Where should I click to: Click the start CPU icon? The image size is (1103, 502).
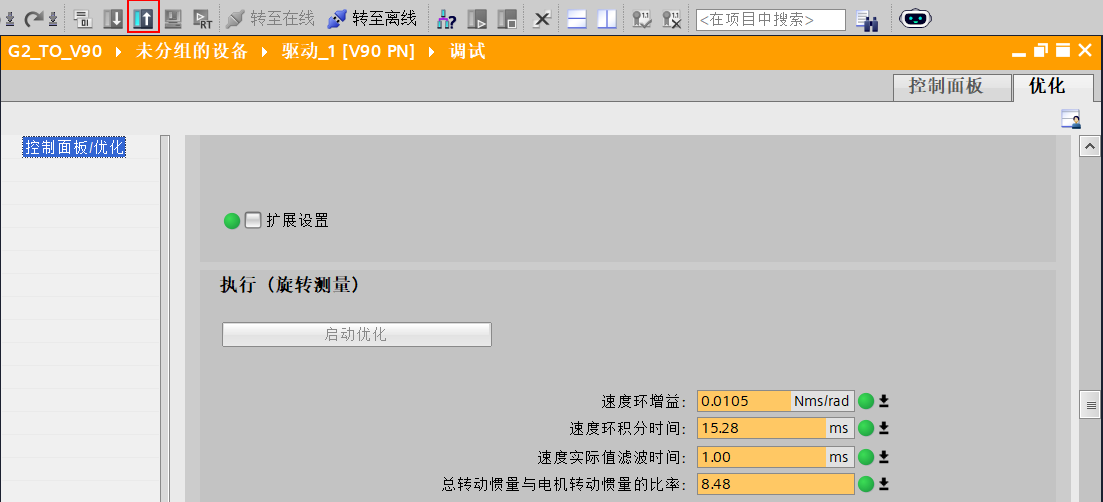pos(477,19)
